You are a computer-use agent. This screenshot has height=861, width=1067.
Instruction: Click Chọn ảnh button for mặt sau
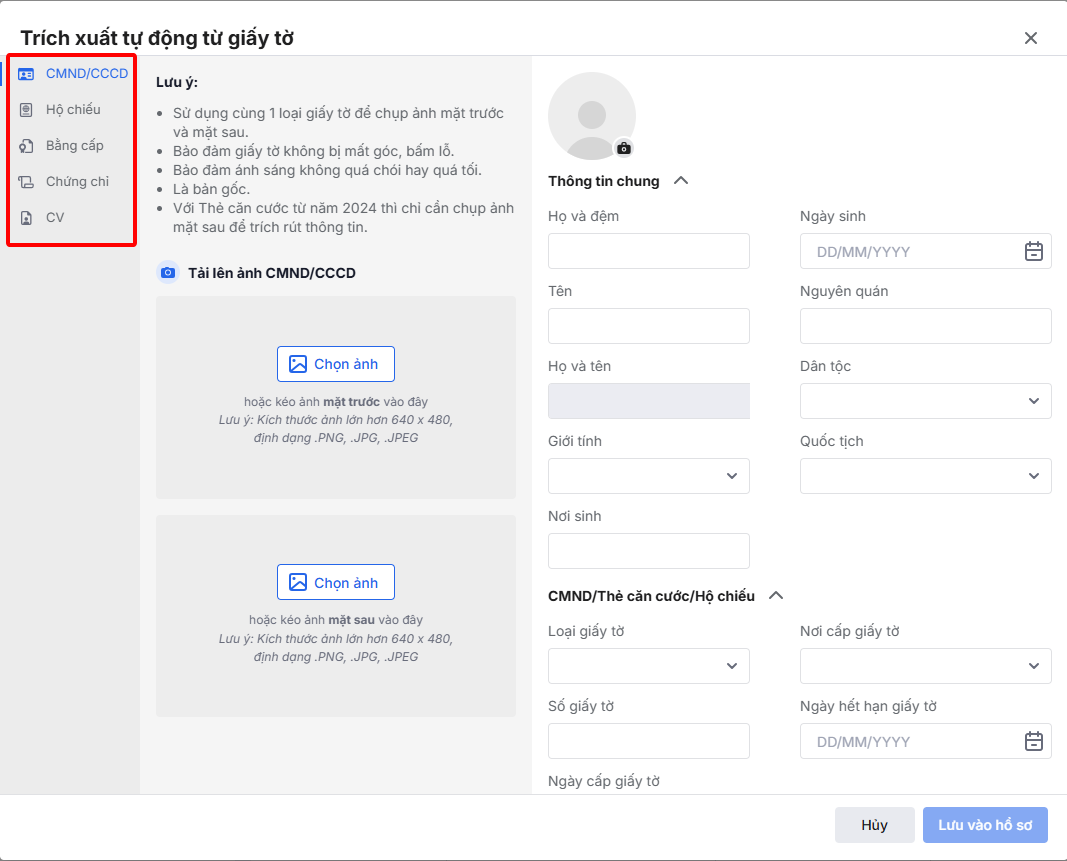(x=335, y=582)
